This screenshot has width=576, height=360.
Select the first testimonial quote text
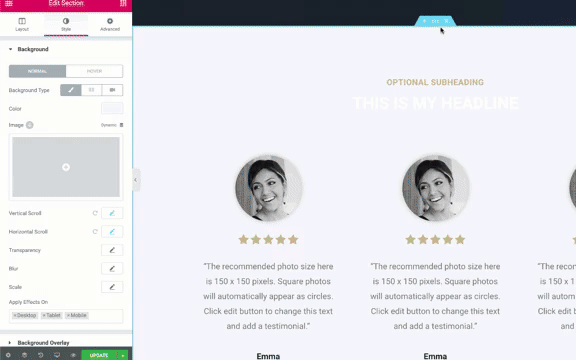click(268, 296)
